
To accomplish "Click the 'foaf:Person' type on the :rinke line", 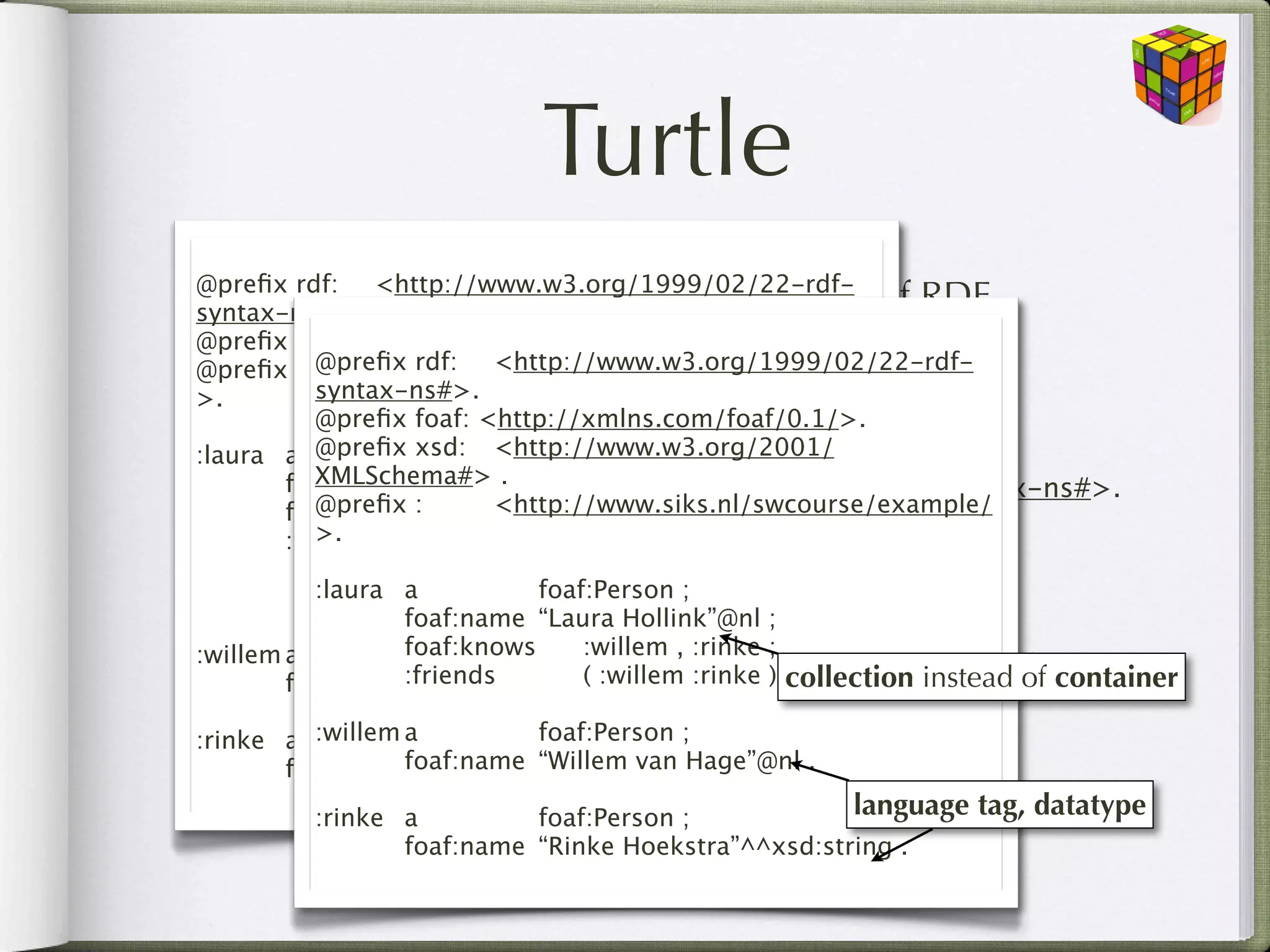I will click(606, 818).
